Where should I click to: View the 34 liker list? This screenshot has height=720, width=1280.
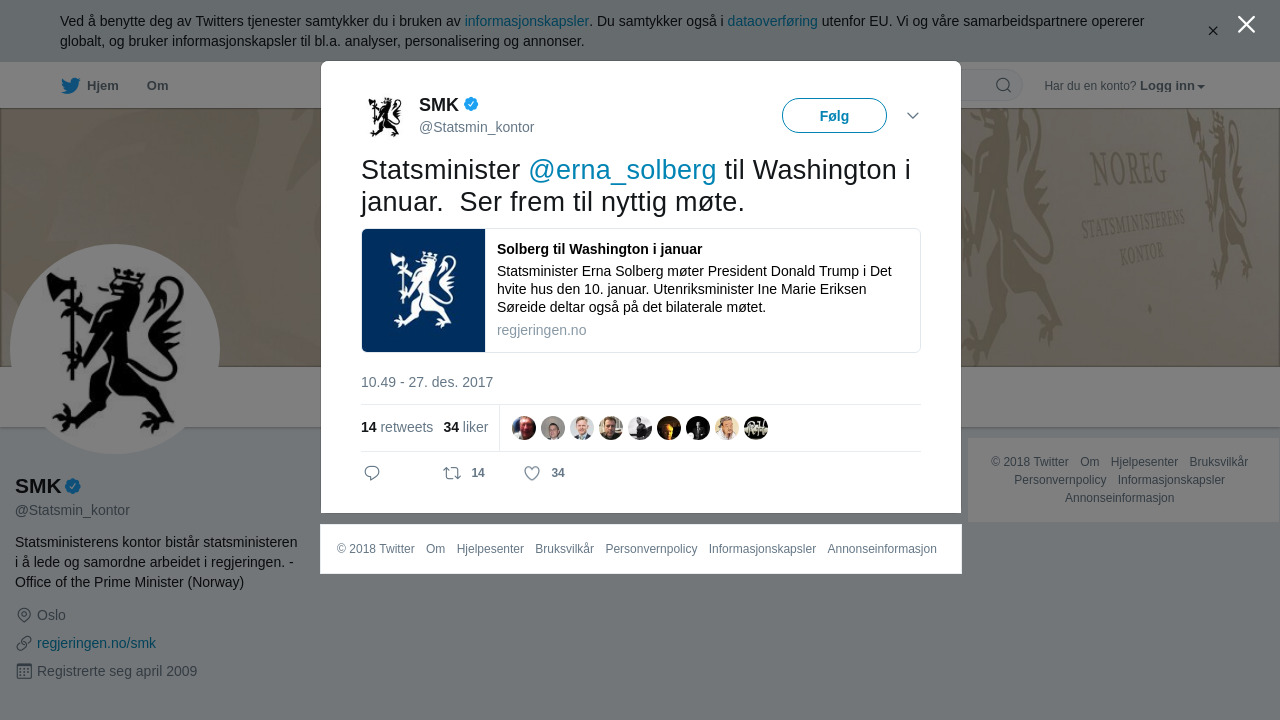tap(466, 427)
